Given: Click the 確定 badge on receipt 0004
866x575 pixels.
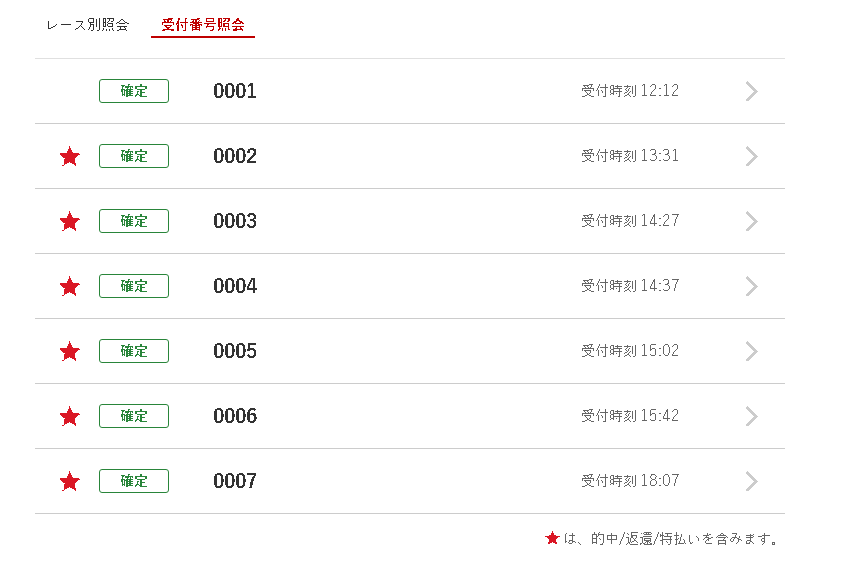Looking at the screenshot, I should pos(134,286).
